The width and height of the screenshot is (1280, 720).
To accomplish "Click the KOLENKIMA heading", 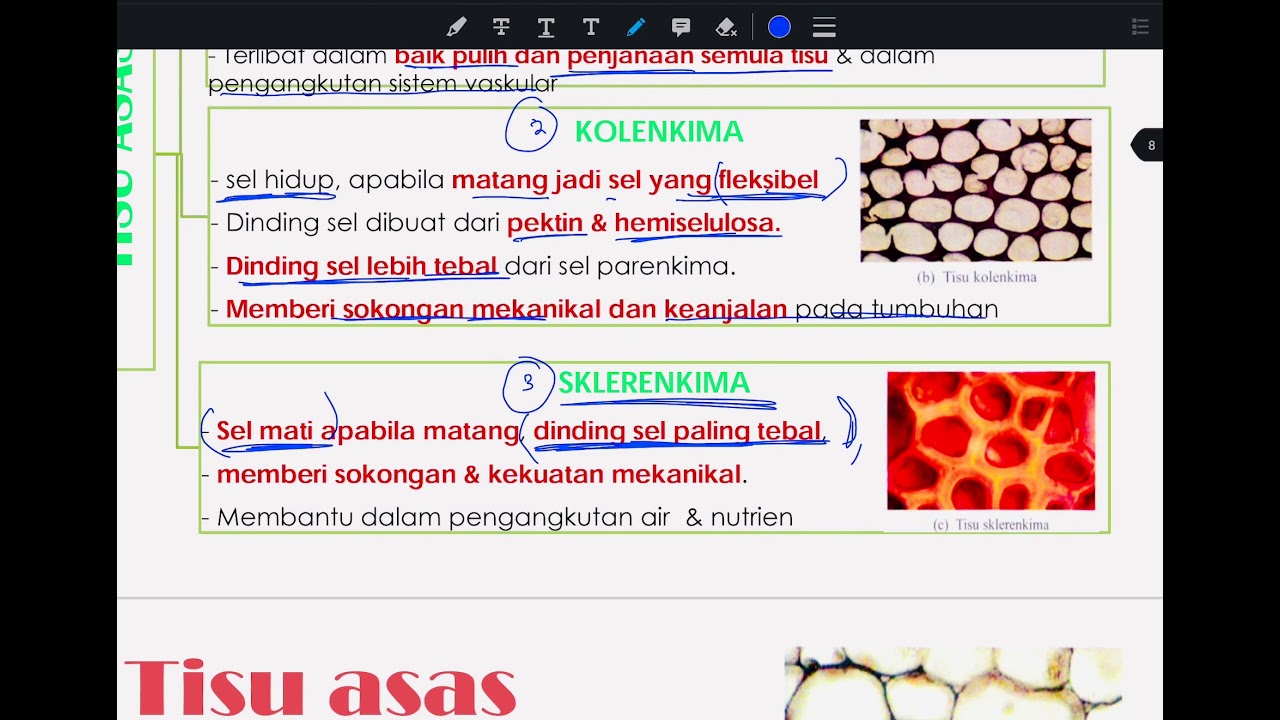I will click(659, 132).
